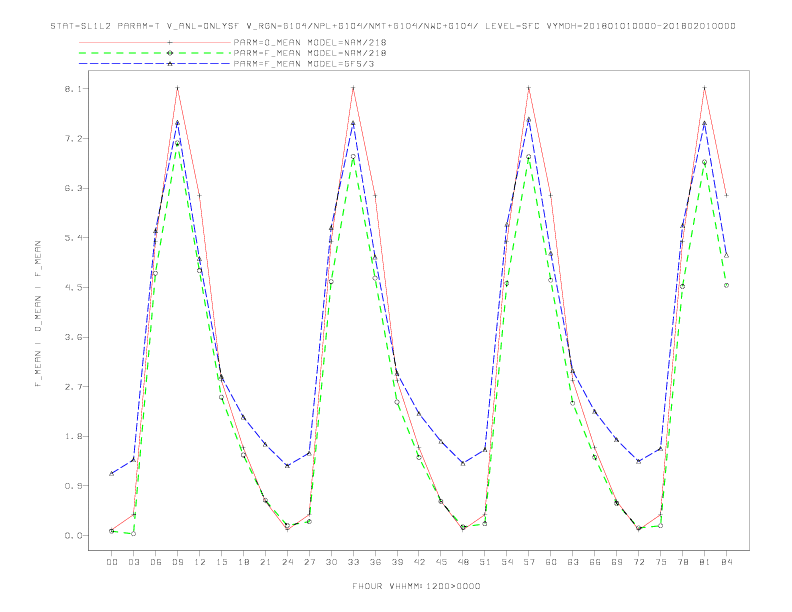This screenshot has width=792, height=612.
Task: Click x-axis tick label 57
Action: point(529,562)
